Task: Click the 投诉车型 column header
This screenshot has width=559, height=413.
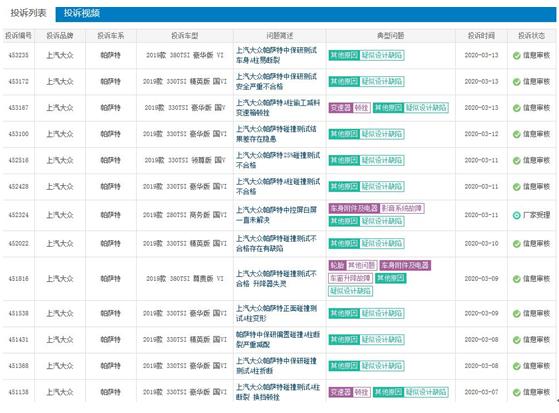Action: [184, 36]
